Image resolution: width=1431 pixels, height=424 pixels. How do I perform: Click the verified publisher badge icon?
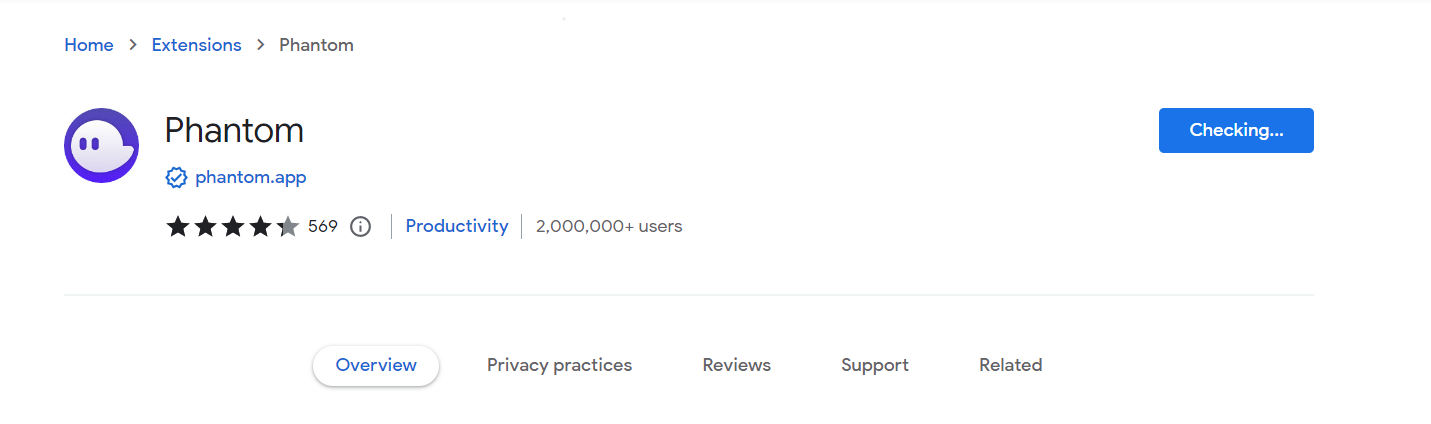pos(176,178)
